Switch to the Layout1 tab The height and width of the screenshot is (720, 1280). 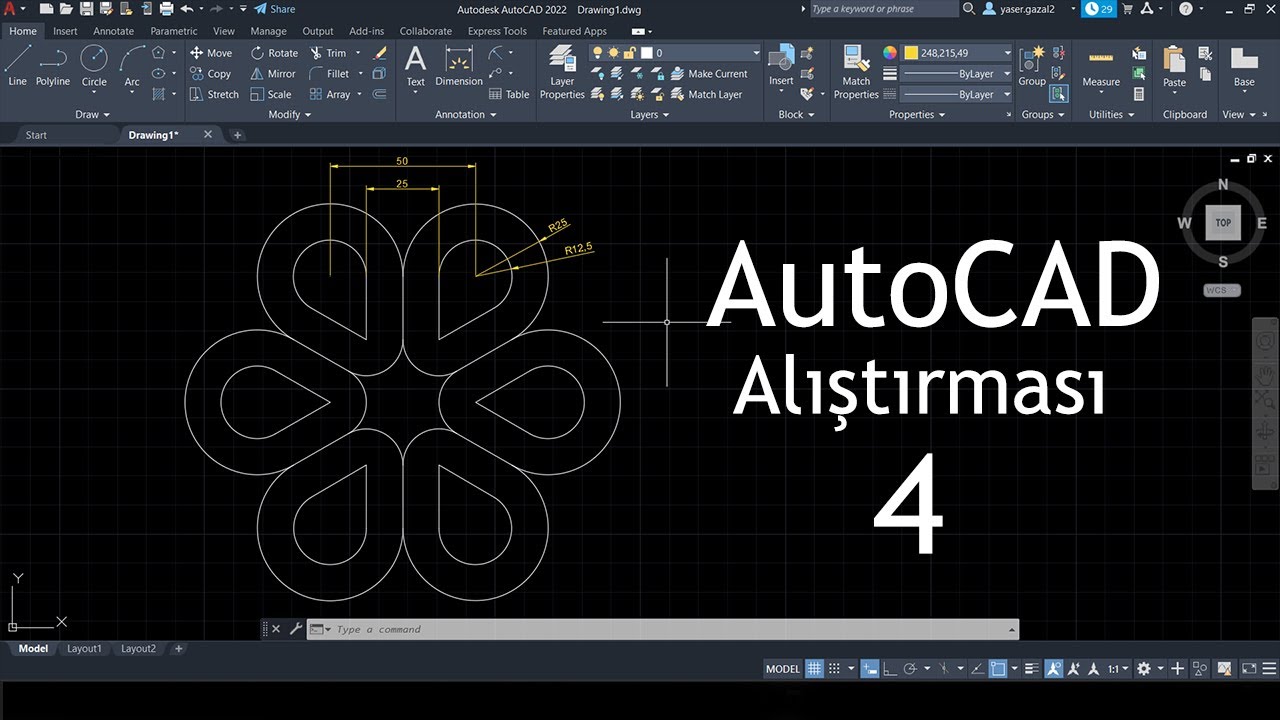84,649
